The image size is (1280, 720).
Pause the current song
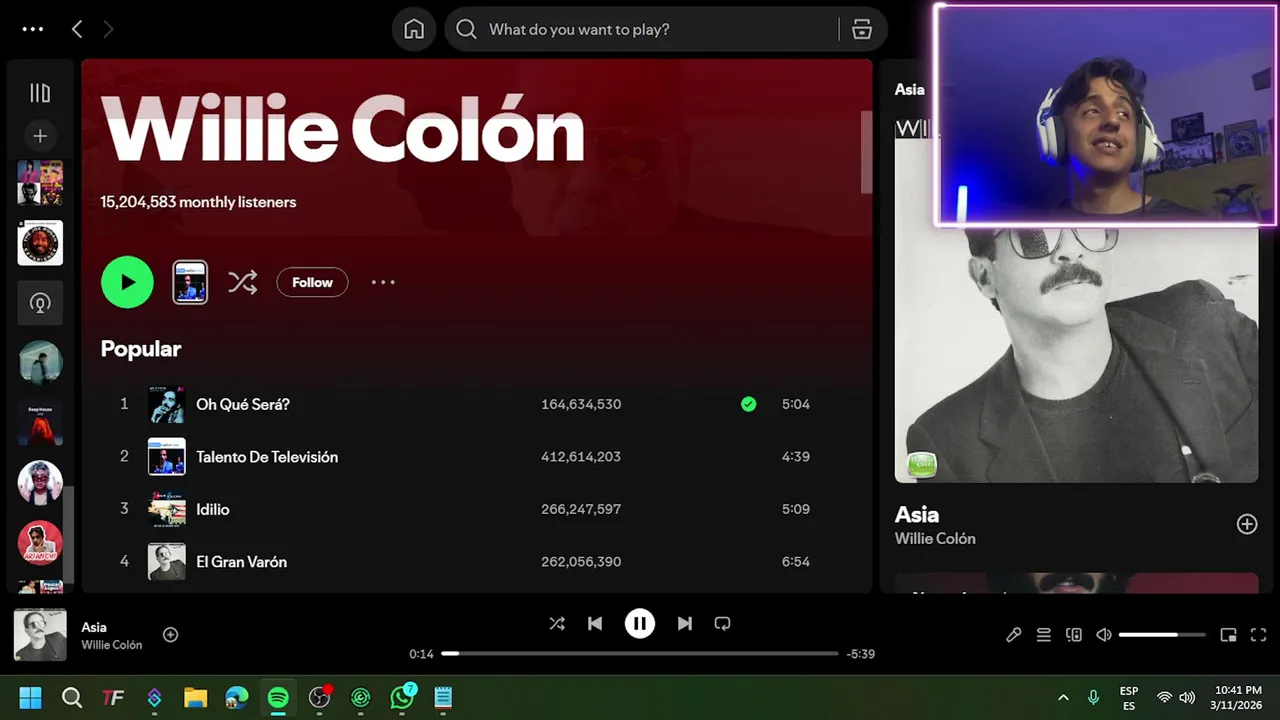coord(640,624)
